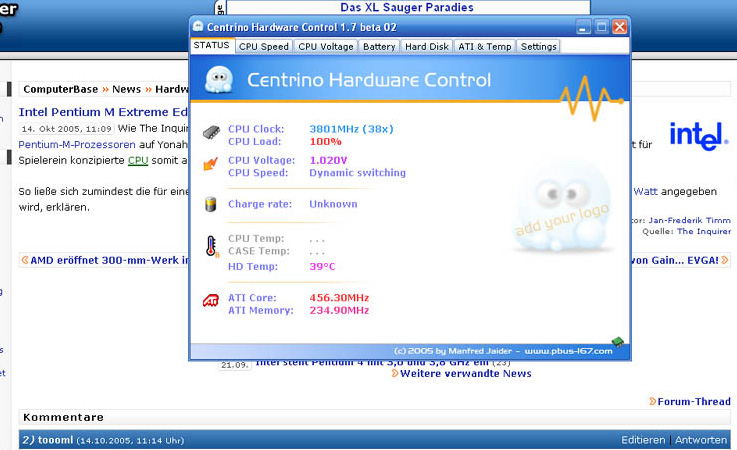Click News breadcrumb in browser page
Screen dimensions: 737x450
[126, 89]
